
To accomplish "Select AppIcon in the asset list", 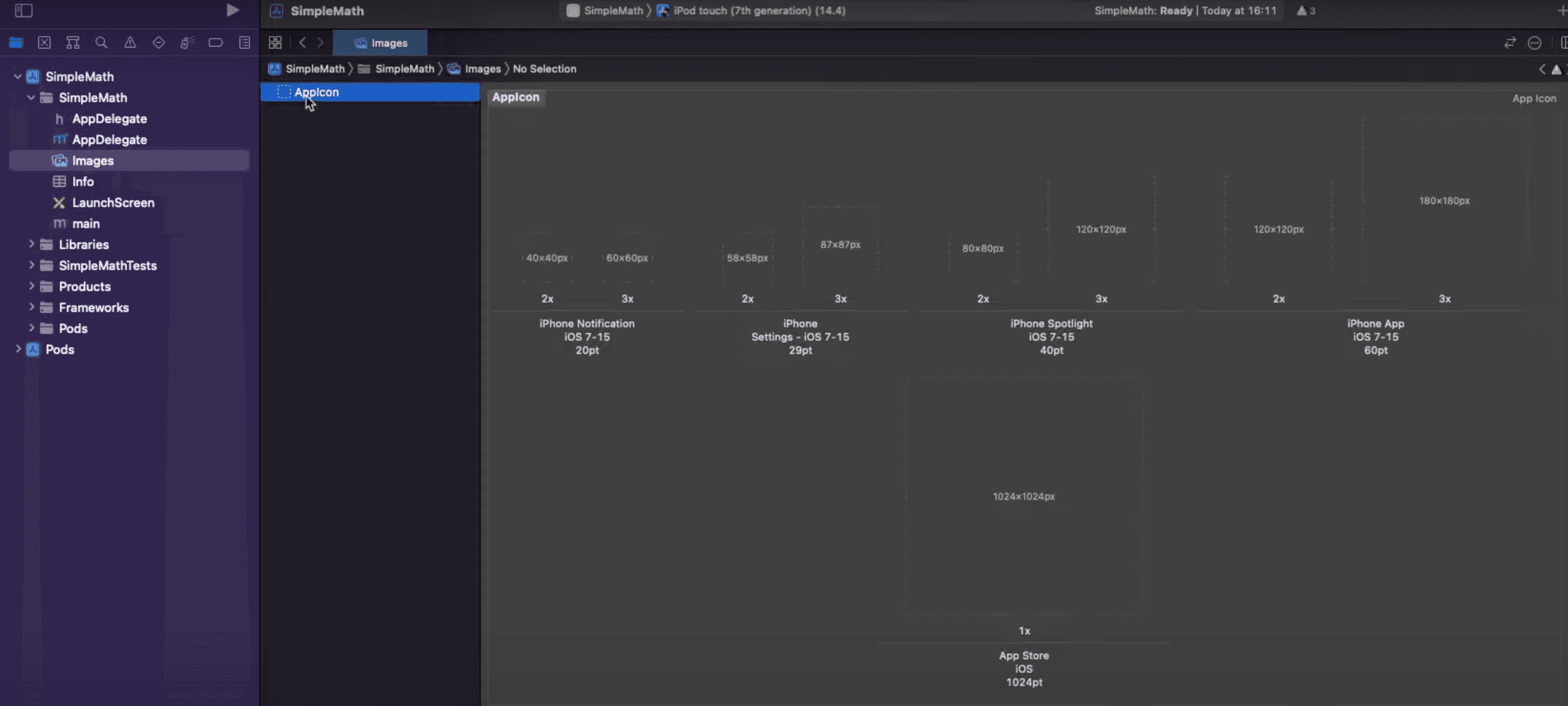I will (x=317, y=92).
